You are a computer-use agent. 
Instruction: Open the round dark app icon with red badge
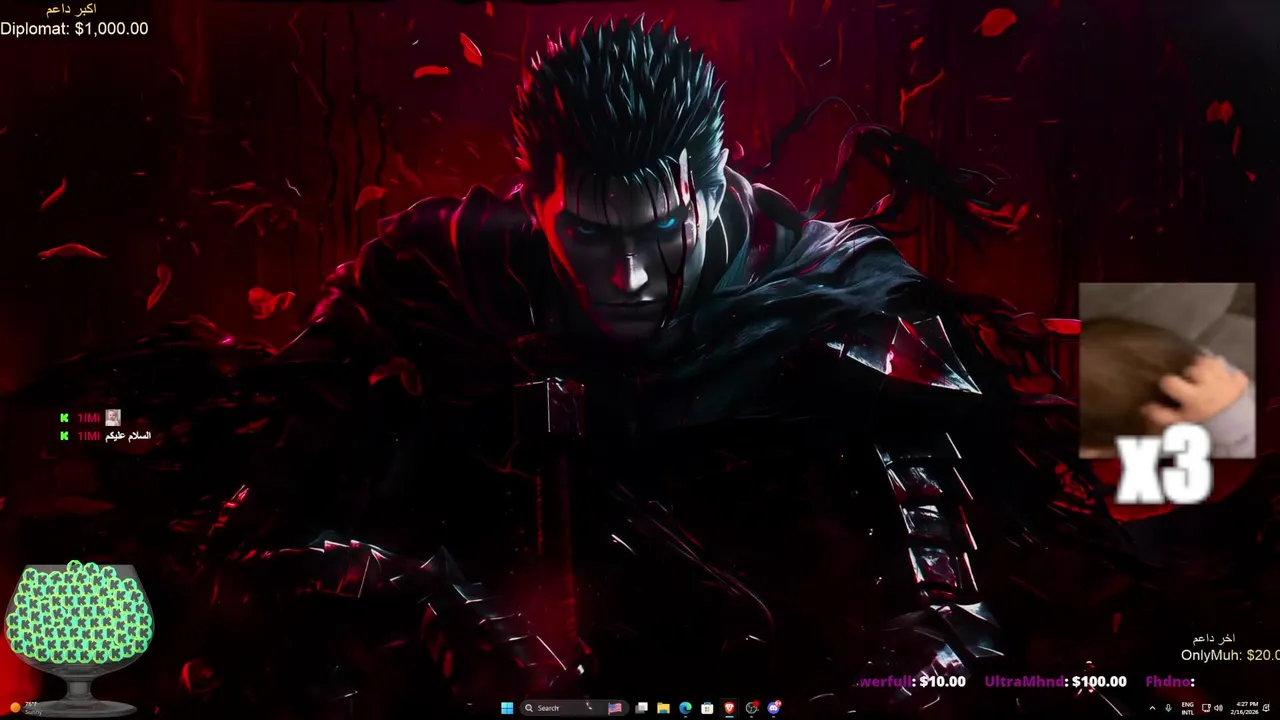752,708
